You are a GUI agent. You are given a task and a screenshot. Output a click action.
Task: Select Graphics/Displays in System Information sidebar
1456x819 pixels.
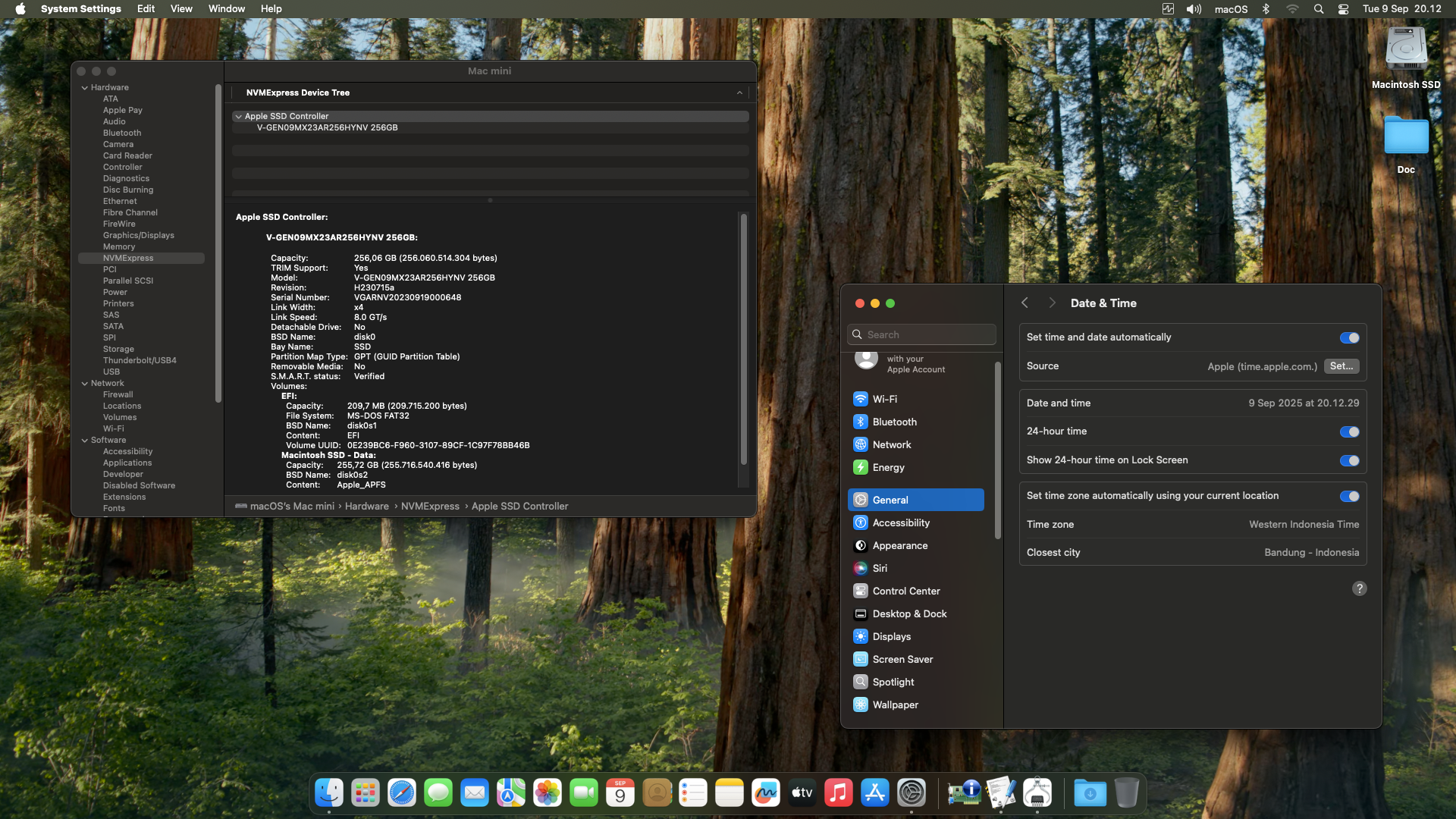[139, 236]
